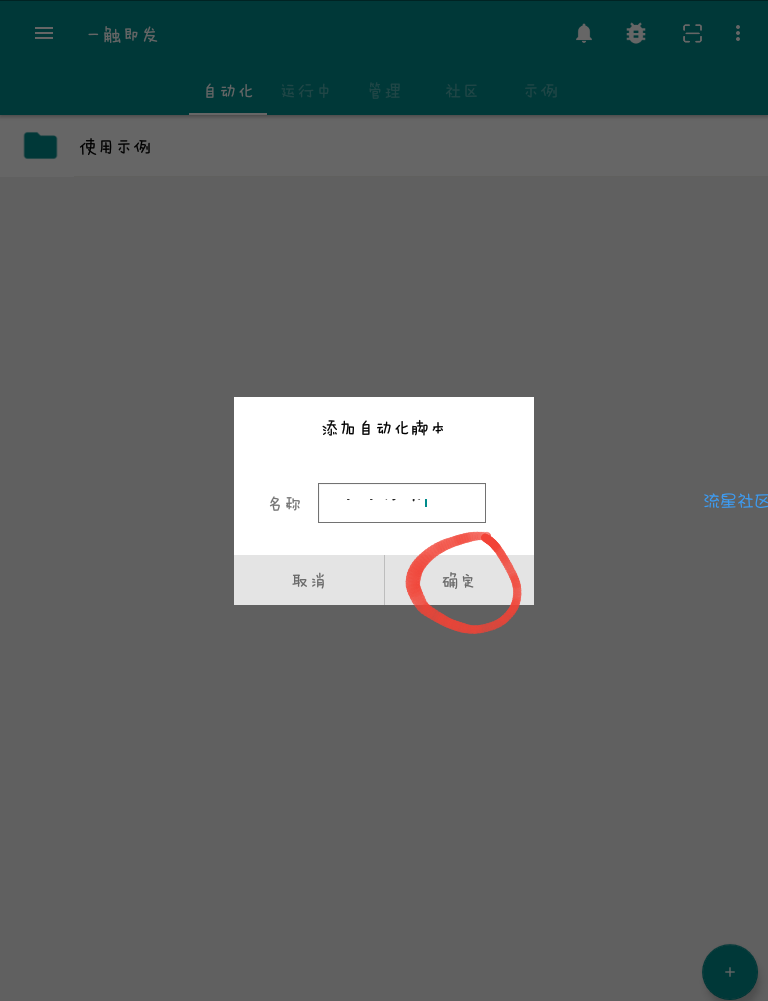Tap the scan frame icon
This screenshot has width=768, height=1001.
[x=692, y=33]
